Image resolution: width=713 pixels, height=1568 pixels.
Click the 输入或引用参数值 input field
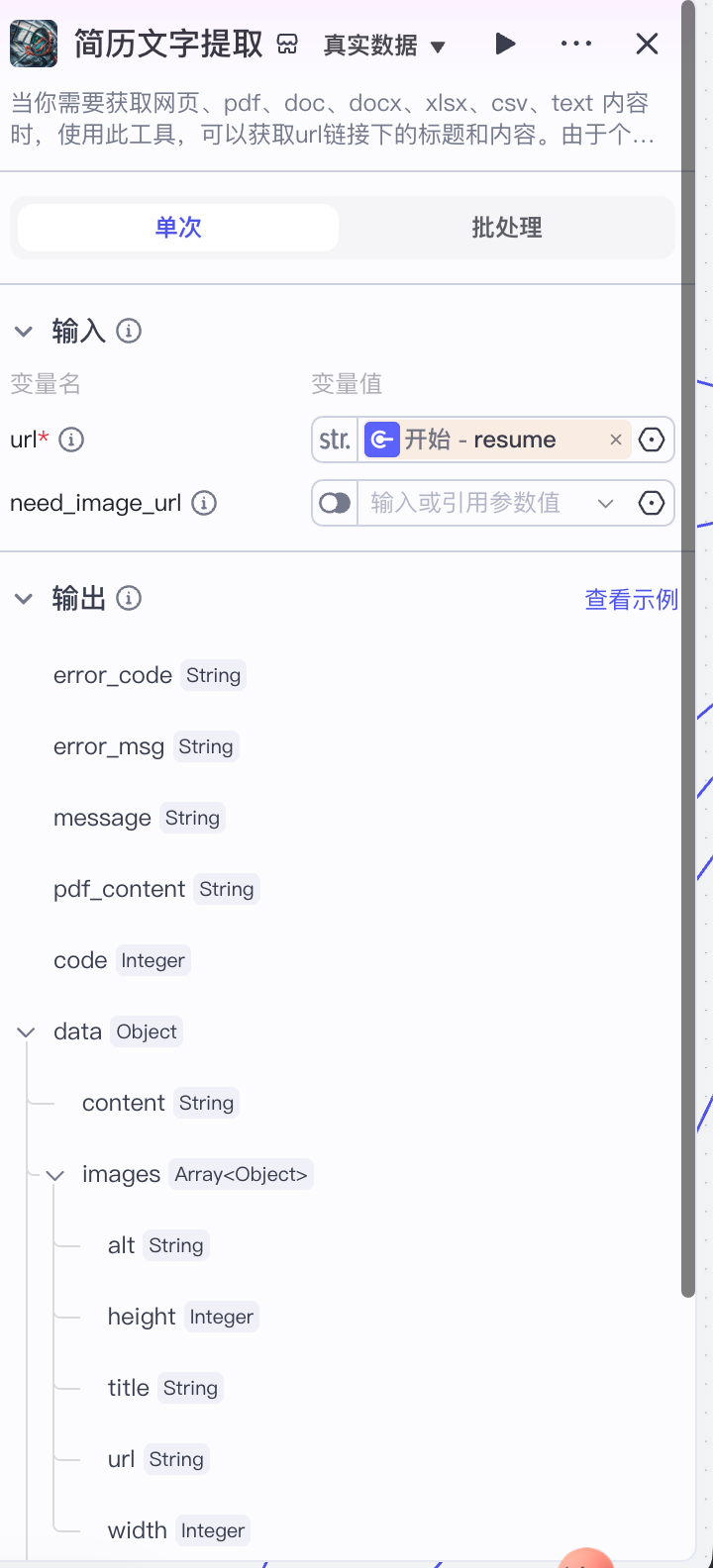(475, 503)
